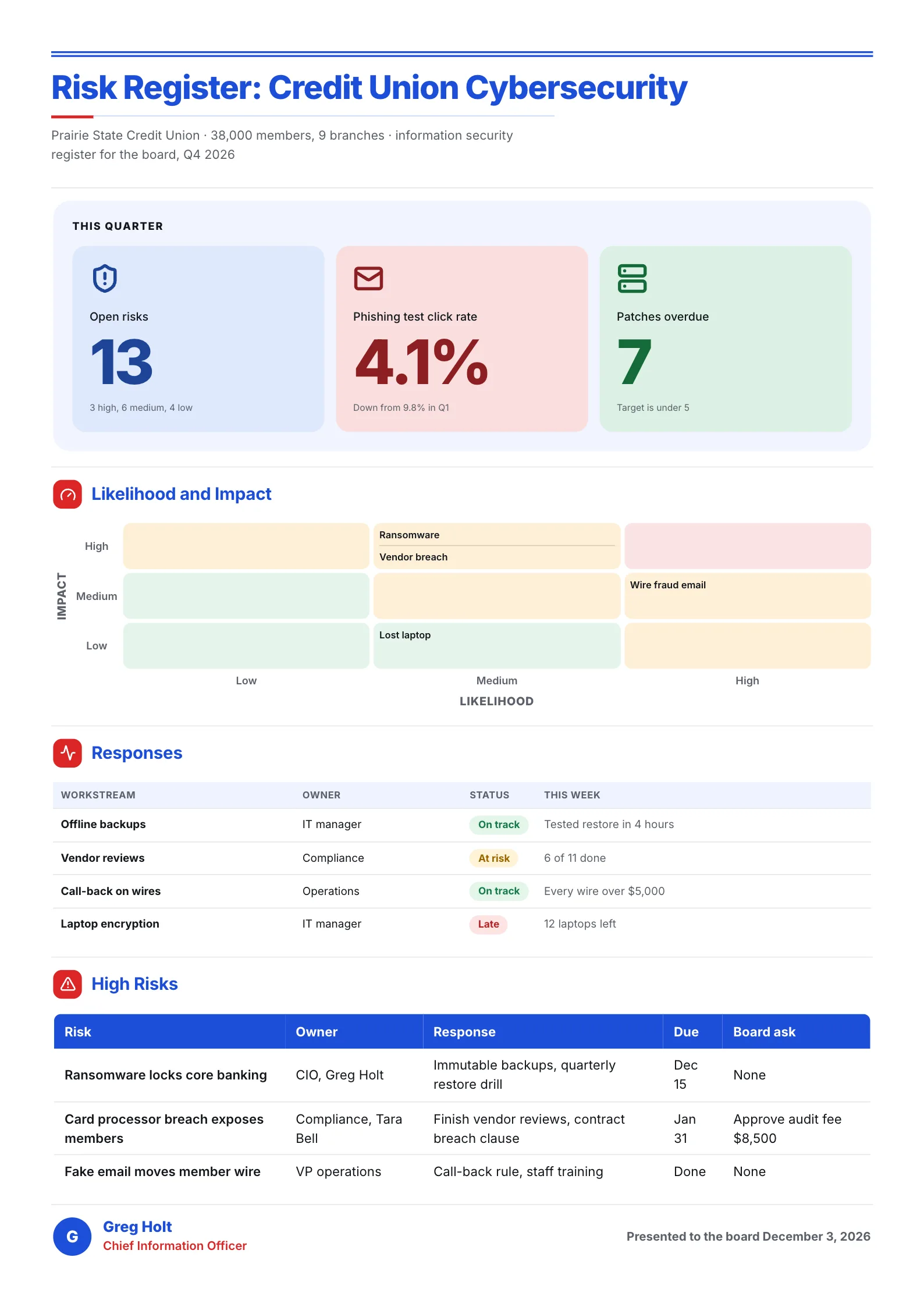
Task: Click the text '3 high, 6 medium, 4 low'
Action: click(x=141, y=408)
